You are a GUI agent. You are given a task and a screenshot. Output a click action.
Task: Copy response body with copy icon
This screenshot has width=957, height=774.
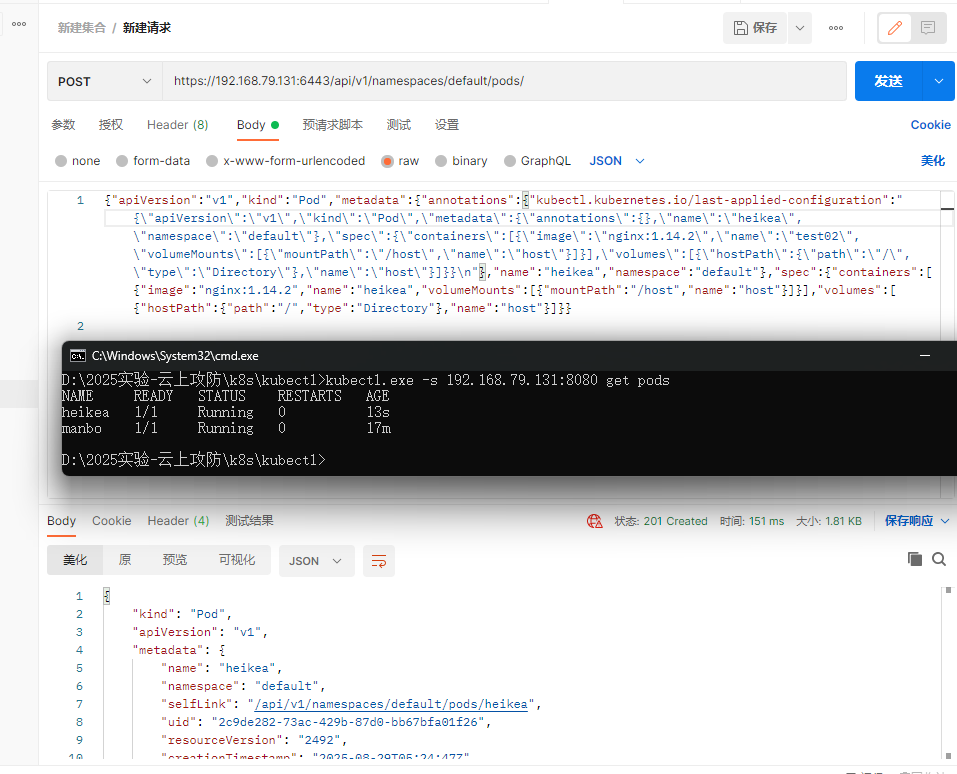[x=914, y=559]
